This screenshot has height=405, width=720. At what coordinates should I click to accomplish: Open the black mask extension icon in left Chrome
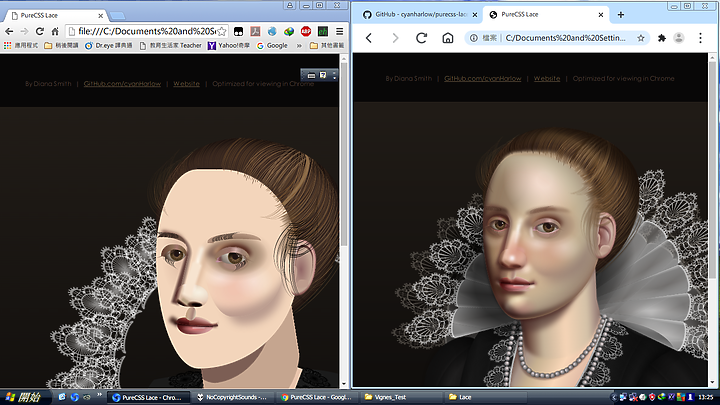[238, 31]
